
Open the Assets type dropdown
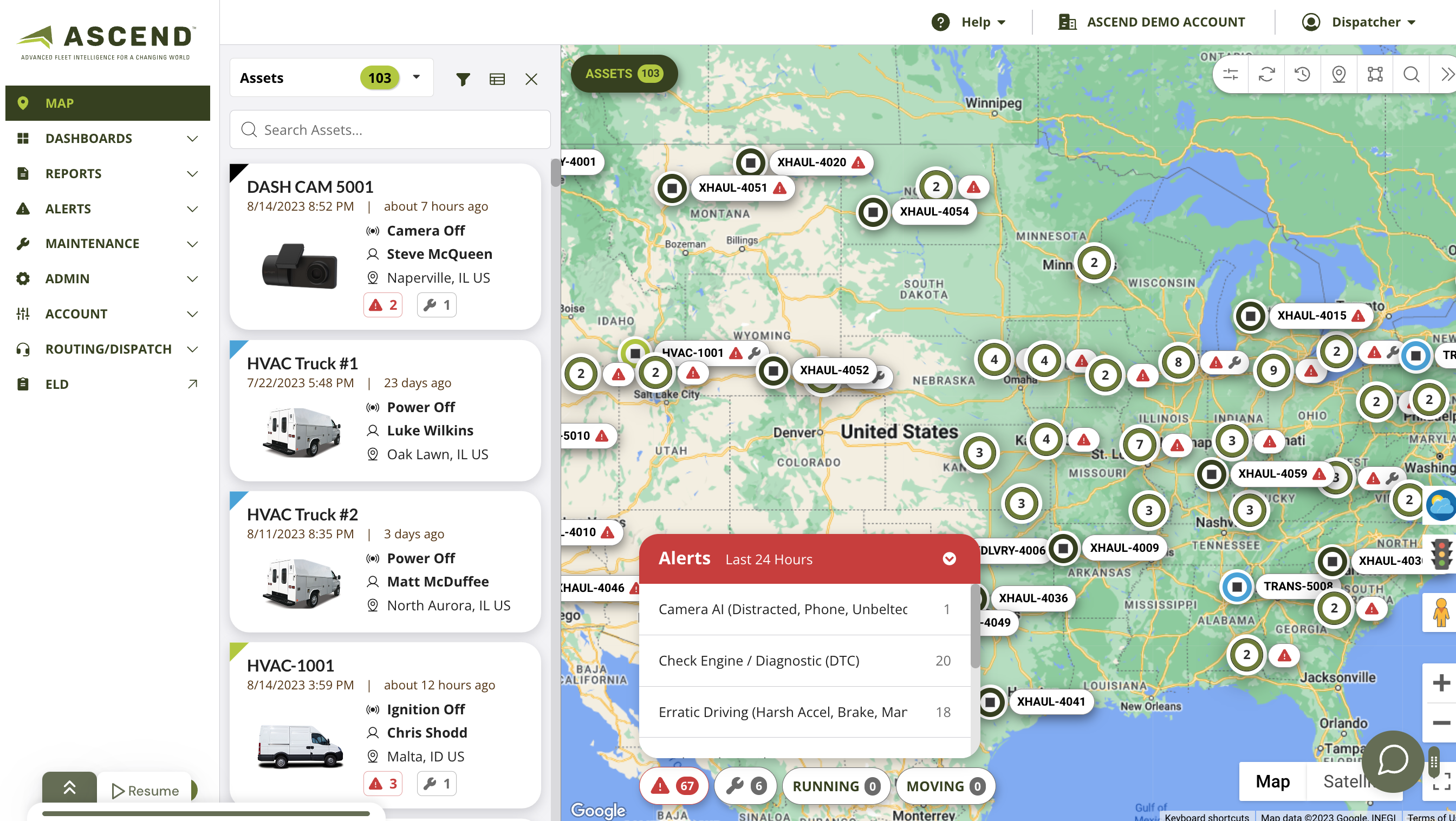point(417,77)
